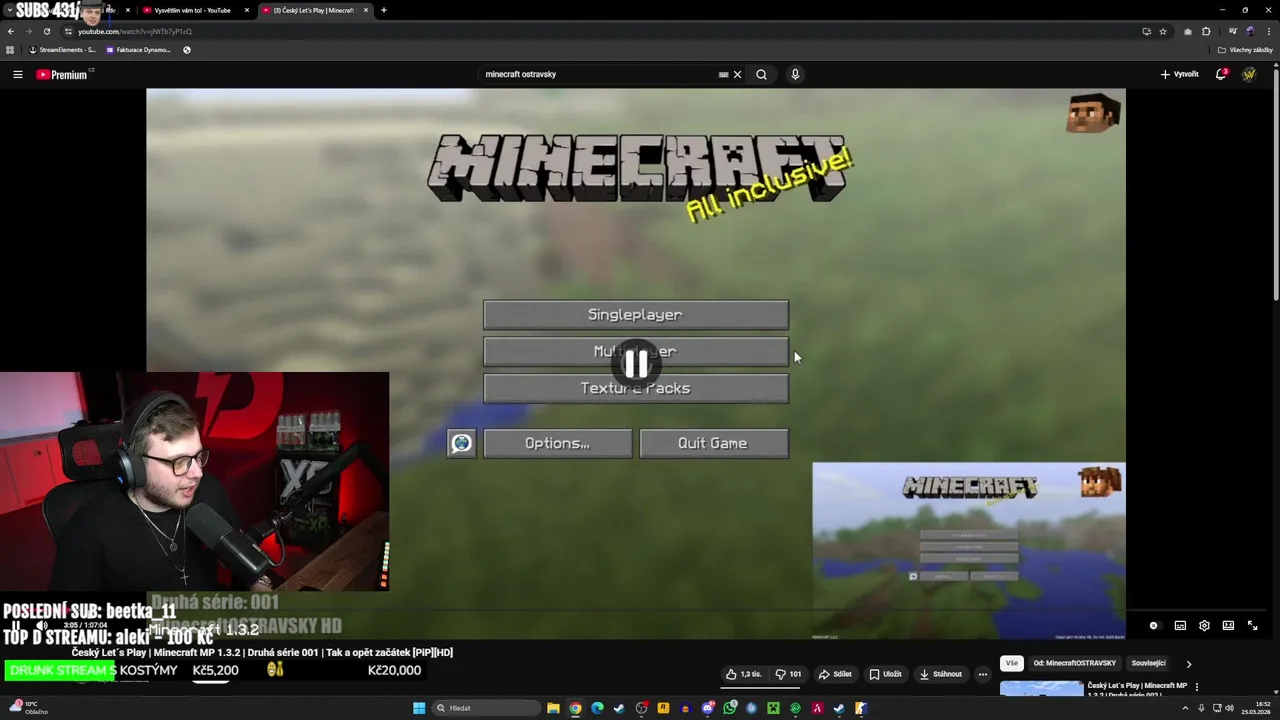Screen dimensions: 1280x720
Task: Open Chrome three-dot menu
Action: [x=1270, y=31]
